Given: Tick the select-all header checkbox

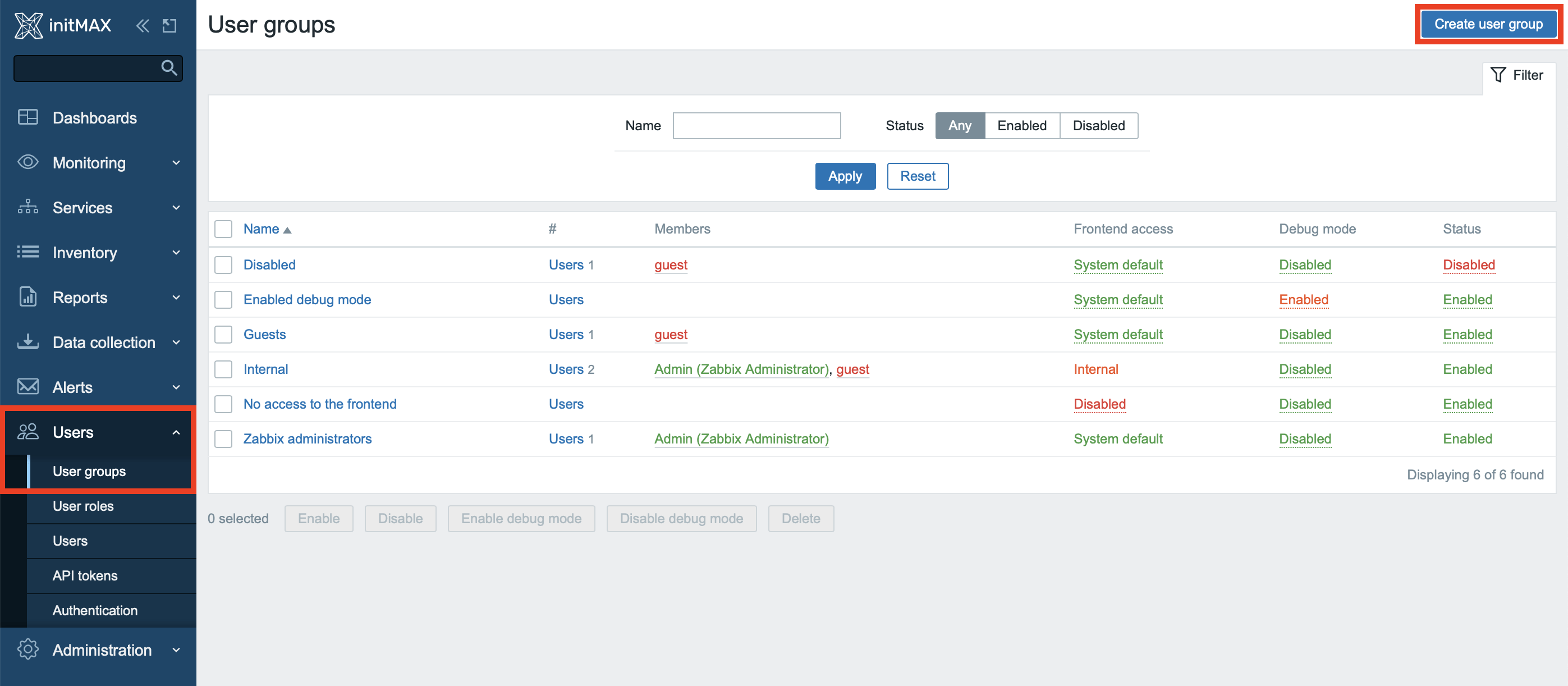Looking at the screenshot, I should click(223, 229).
